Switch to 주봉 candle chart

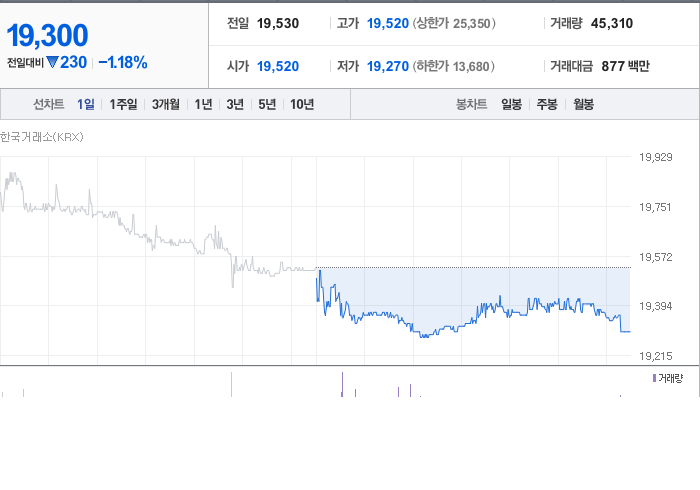click(547, 104)
